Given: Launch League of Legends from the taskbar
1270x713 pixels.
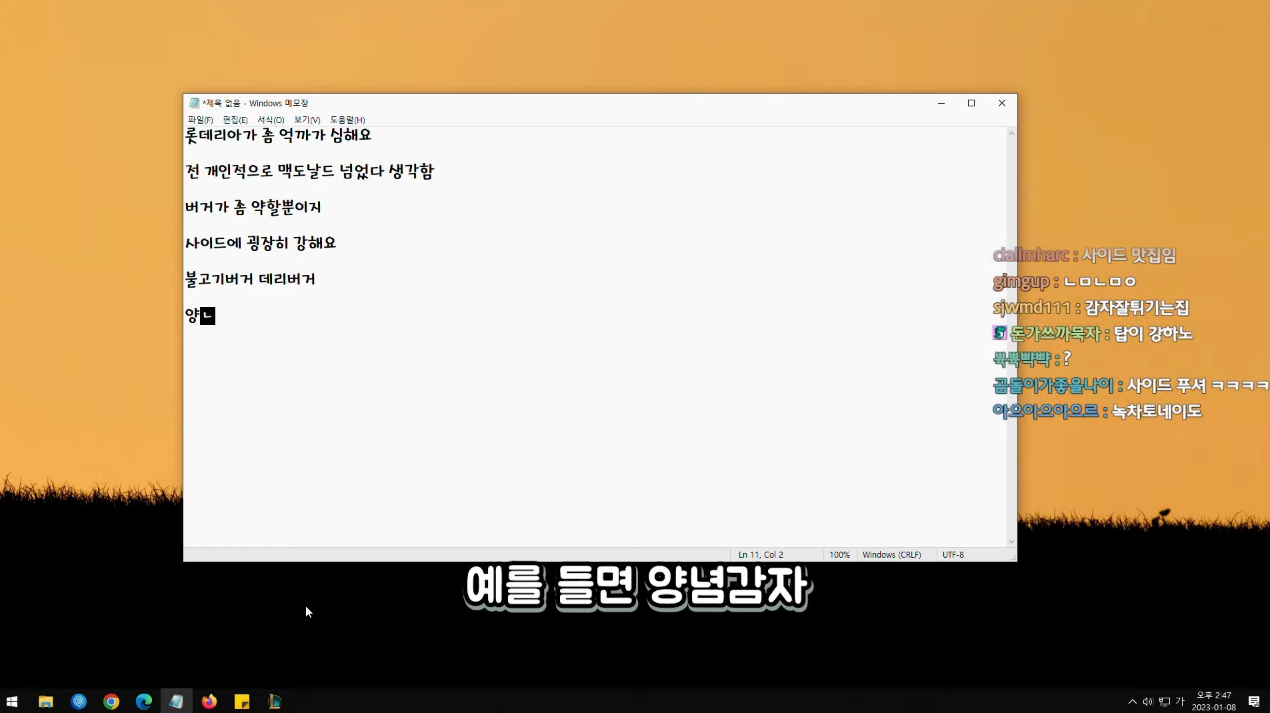Looking at the screenshot, I should click(x=274, y=701).
